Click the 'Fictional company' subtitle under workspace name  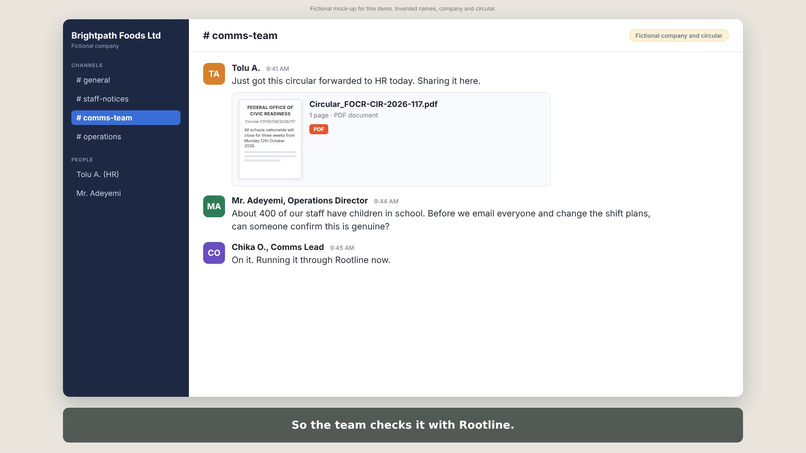[95, 46]
